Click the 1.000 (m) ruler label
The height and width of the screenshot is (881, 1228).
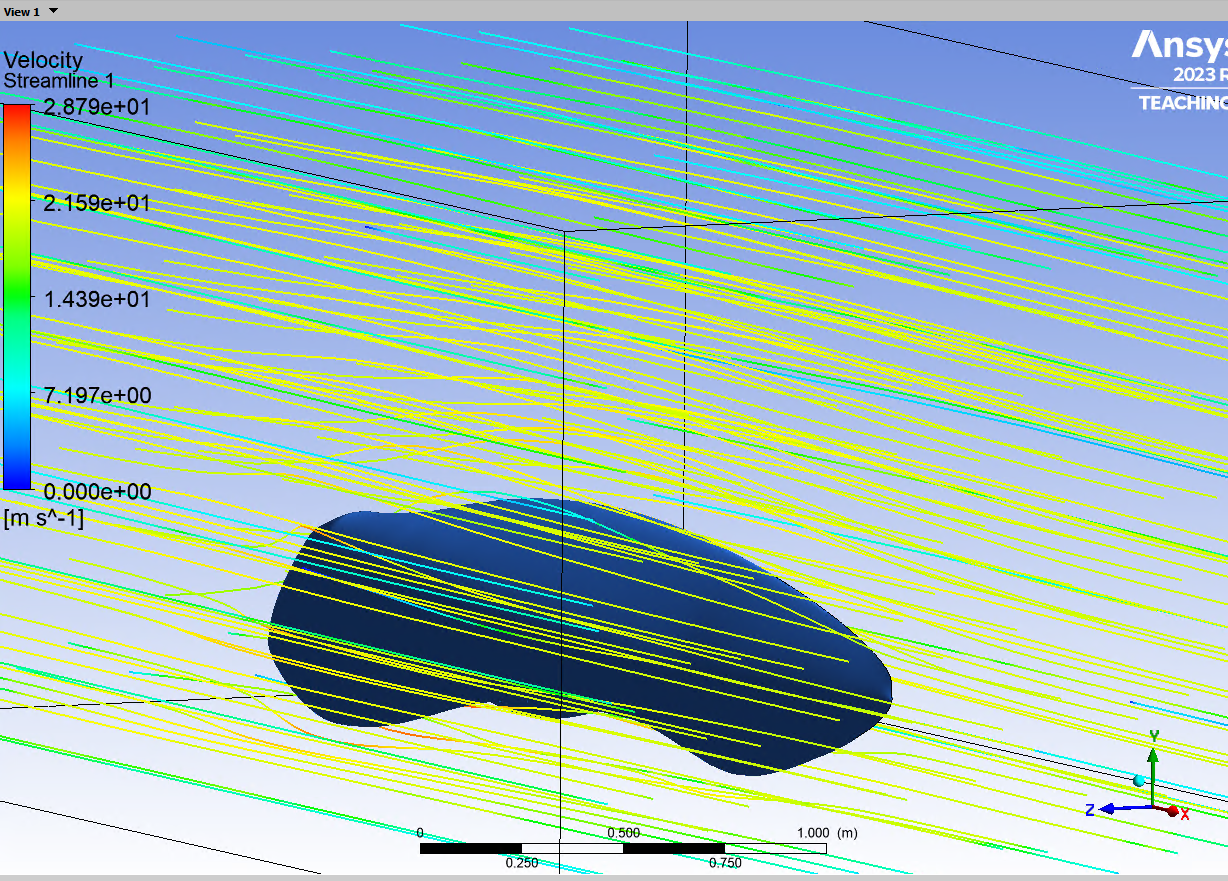point(826,832)
